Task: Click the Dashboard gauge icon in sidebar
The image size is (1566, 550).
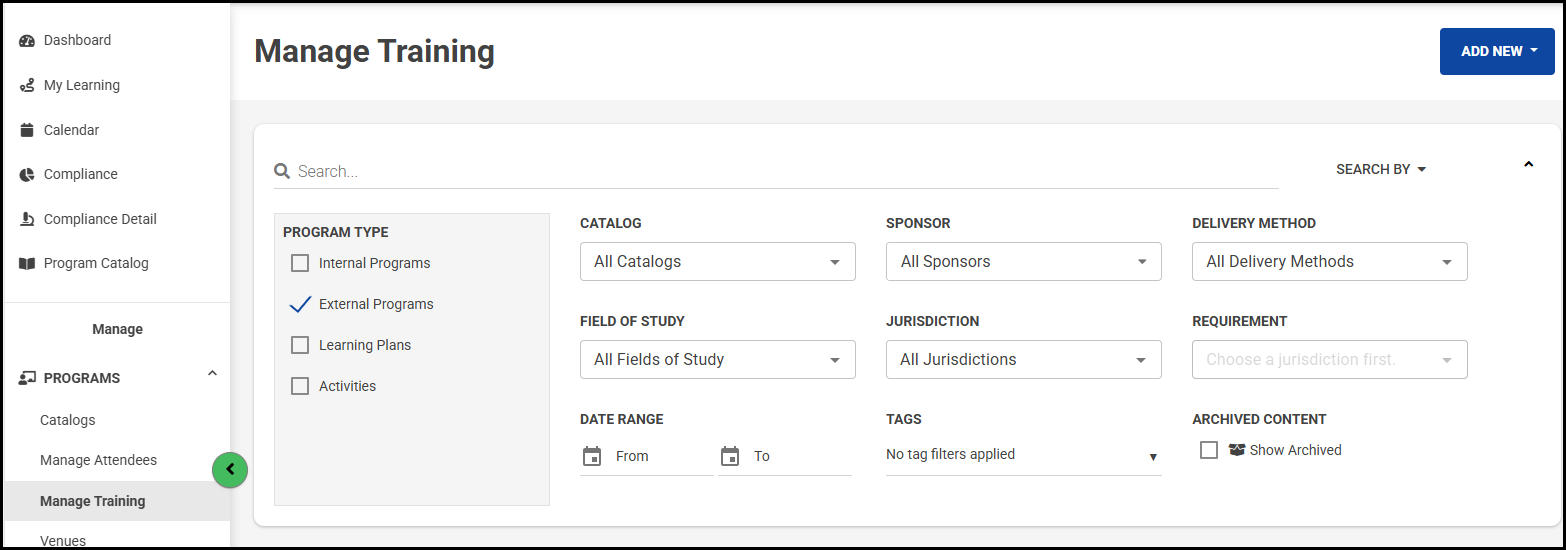Action: pyautogui.click(x=27, y=41)
